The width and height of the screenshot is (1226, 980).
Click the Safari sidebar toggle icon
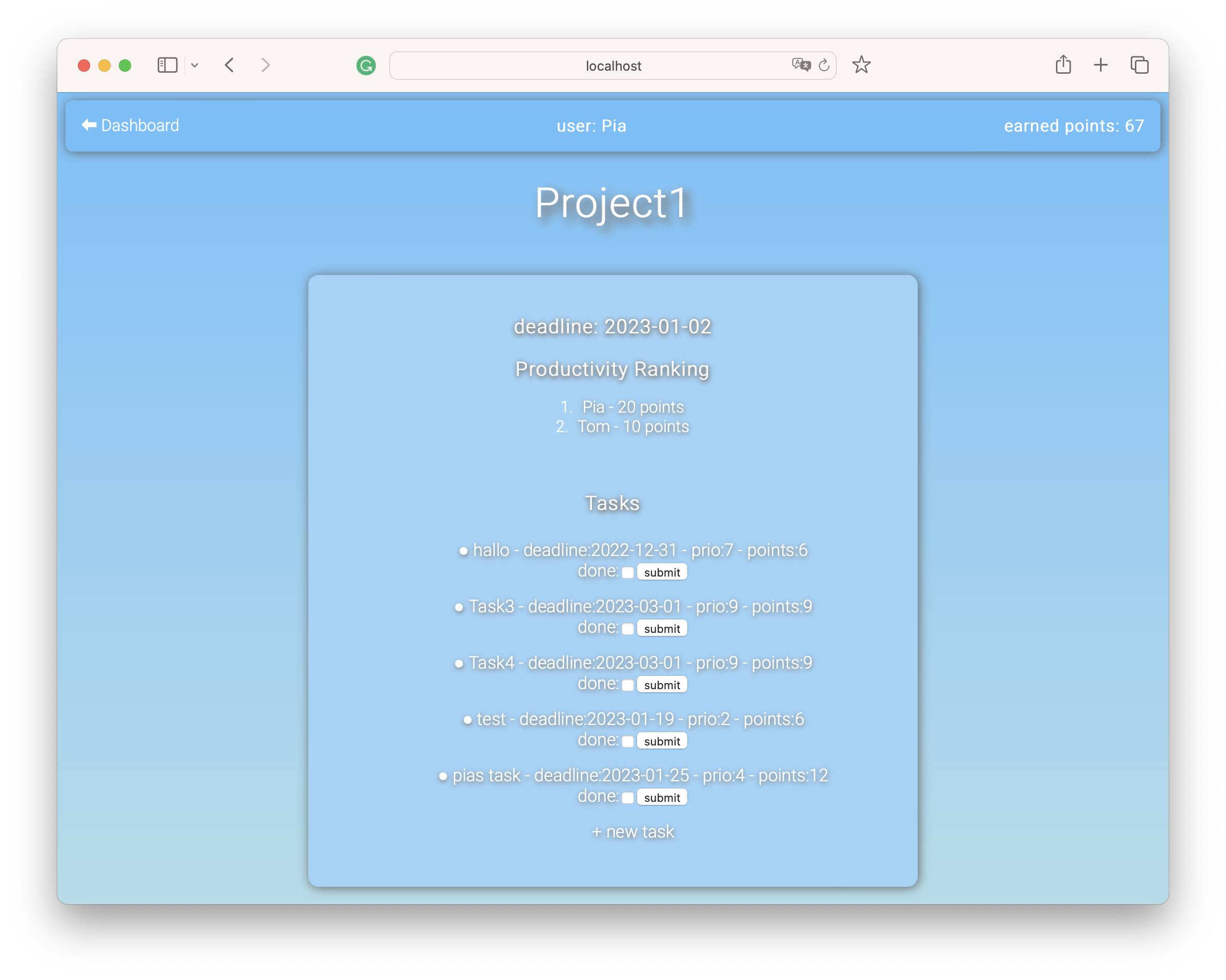167,66
